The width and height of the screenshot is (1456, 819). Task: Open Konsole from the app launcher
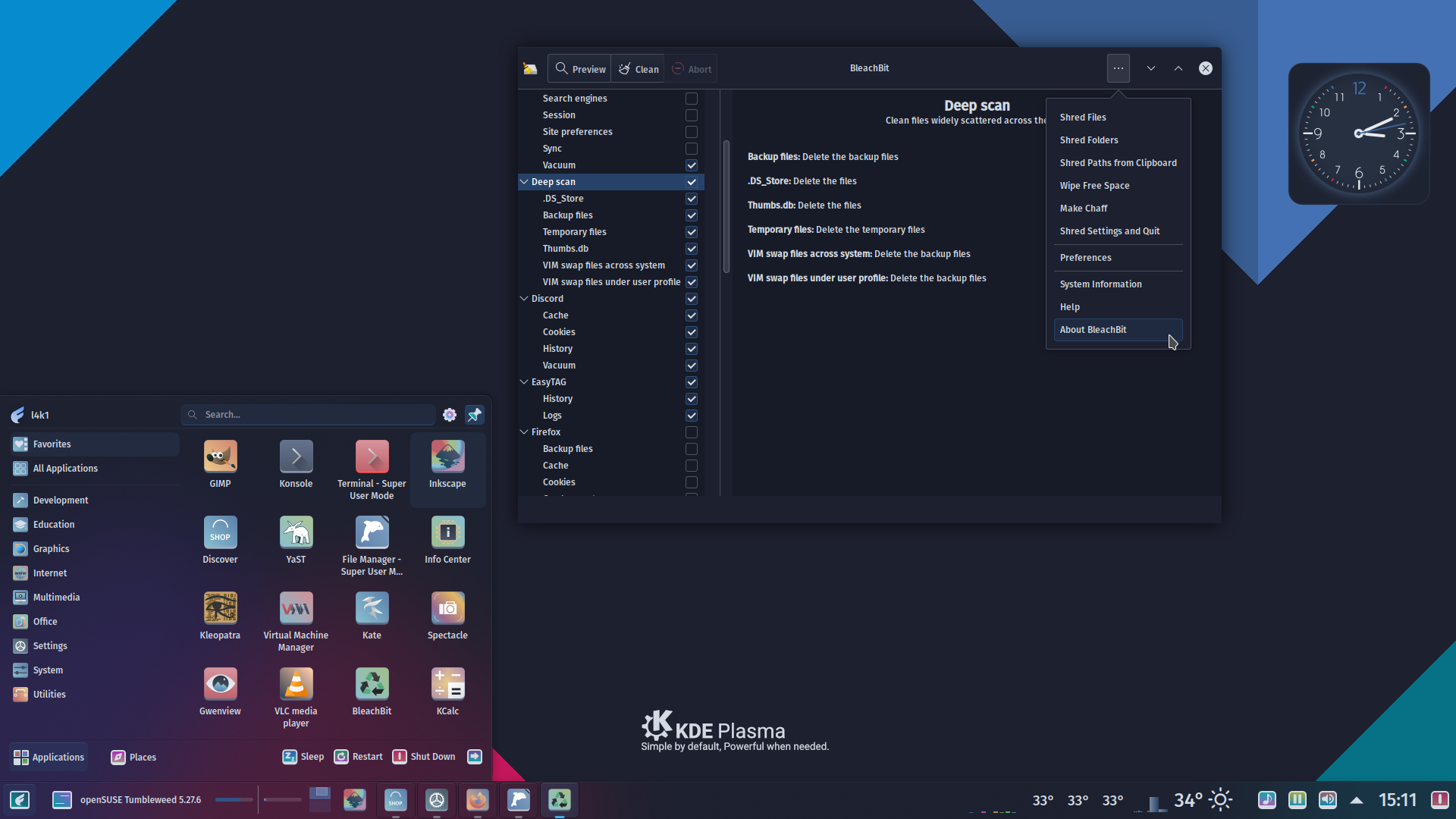pos(296,464)
